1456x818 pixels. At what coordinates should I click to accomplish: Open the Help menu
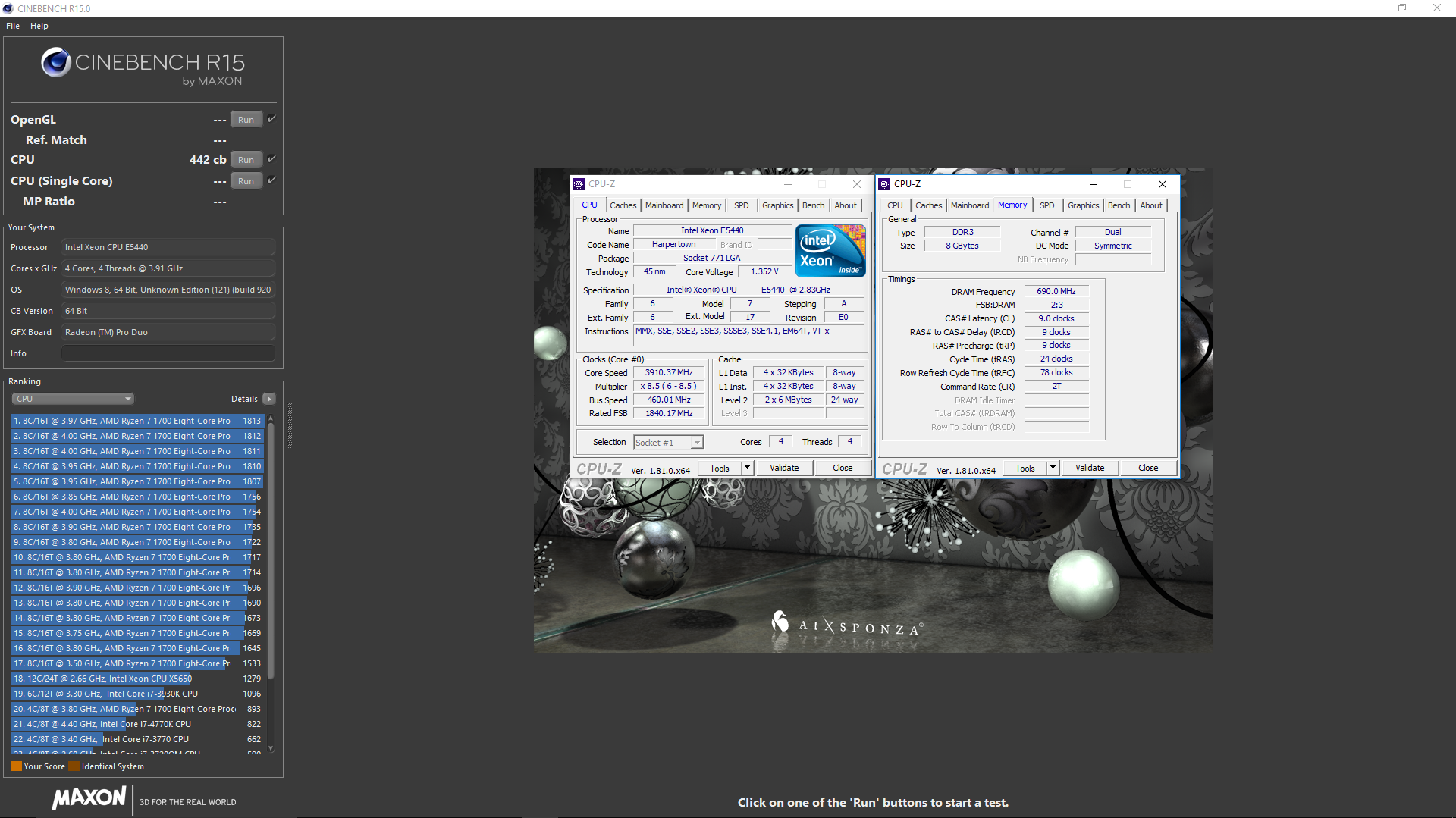tap(39, 26)
